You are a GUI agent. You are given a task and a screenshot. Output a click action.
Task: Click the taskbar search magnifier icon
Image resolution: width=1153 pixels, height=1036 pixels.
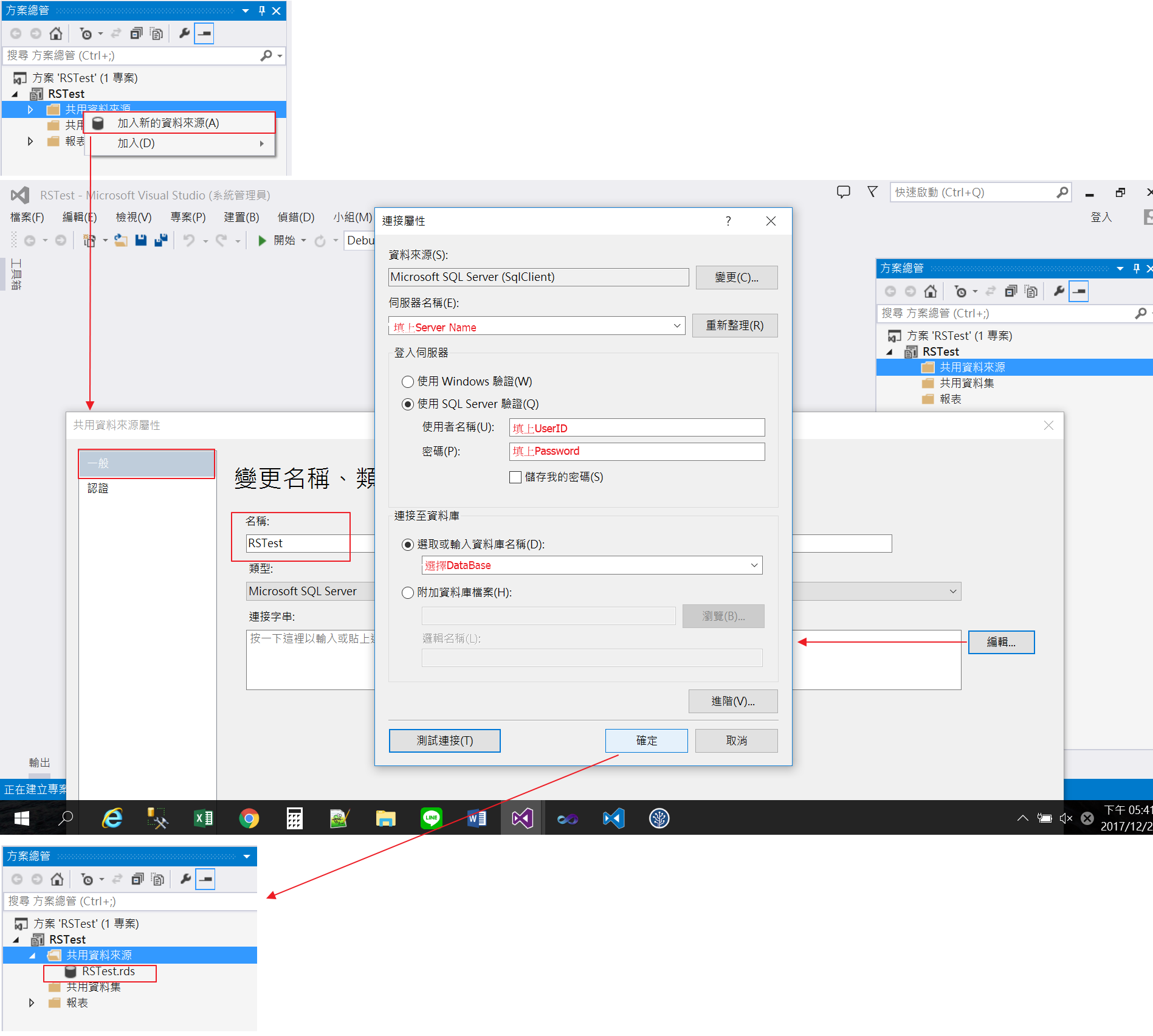tap(66, 818)
